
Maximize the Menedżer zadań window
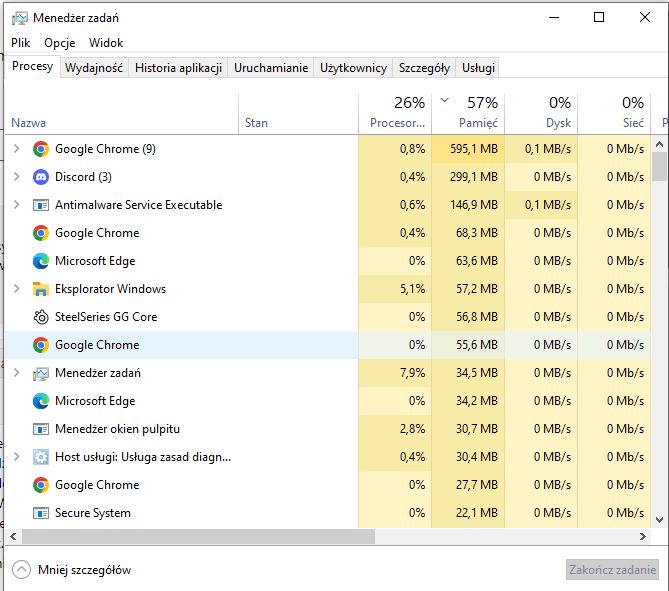(x=599, y=17)
